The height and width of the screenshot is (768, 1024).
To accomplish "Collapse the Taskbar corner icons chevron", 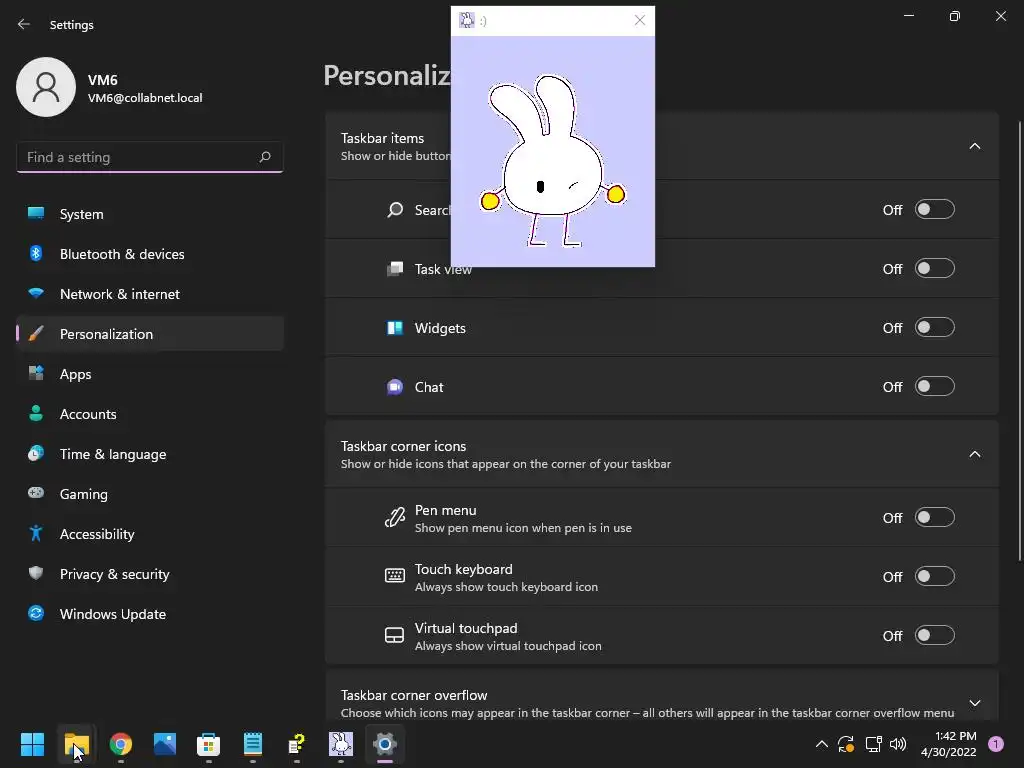I will (x=974, y=454).
